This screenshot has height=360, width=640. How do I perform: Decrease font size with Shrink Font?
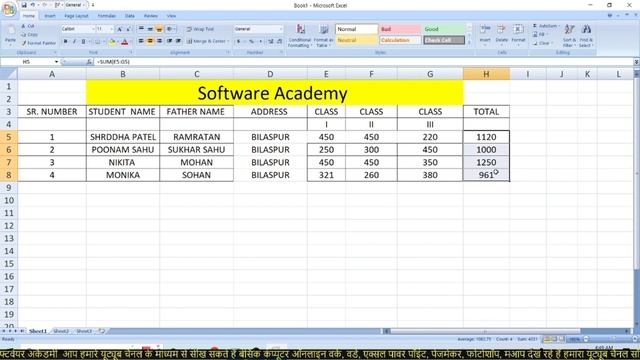[x=129, y=29]
